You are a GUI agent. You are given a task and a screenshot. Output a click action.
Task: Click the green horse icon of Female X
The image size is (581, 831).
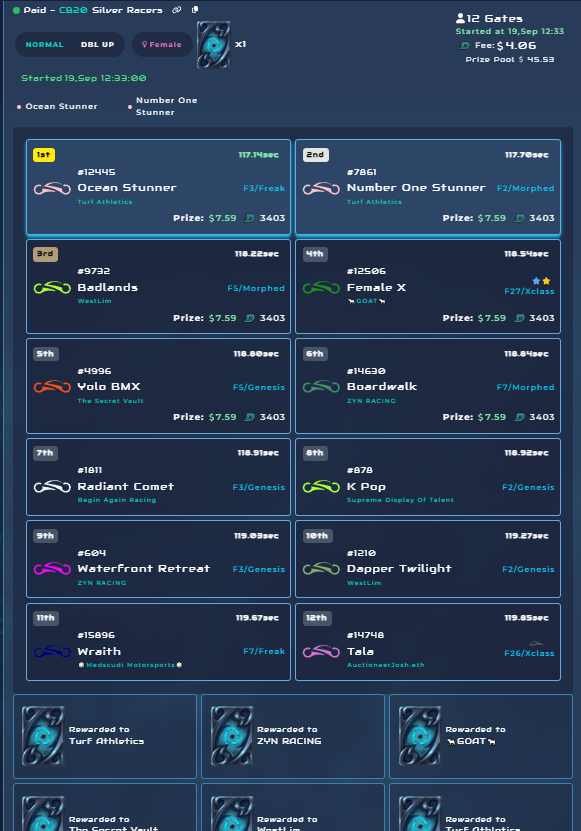click(321, 288)
